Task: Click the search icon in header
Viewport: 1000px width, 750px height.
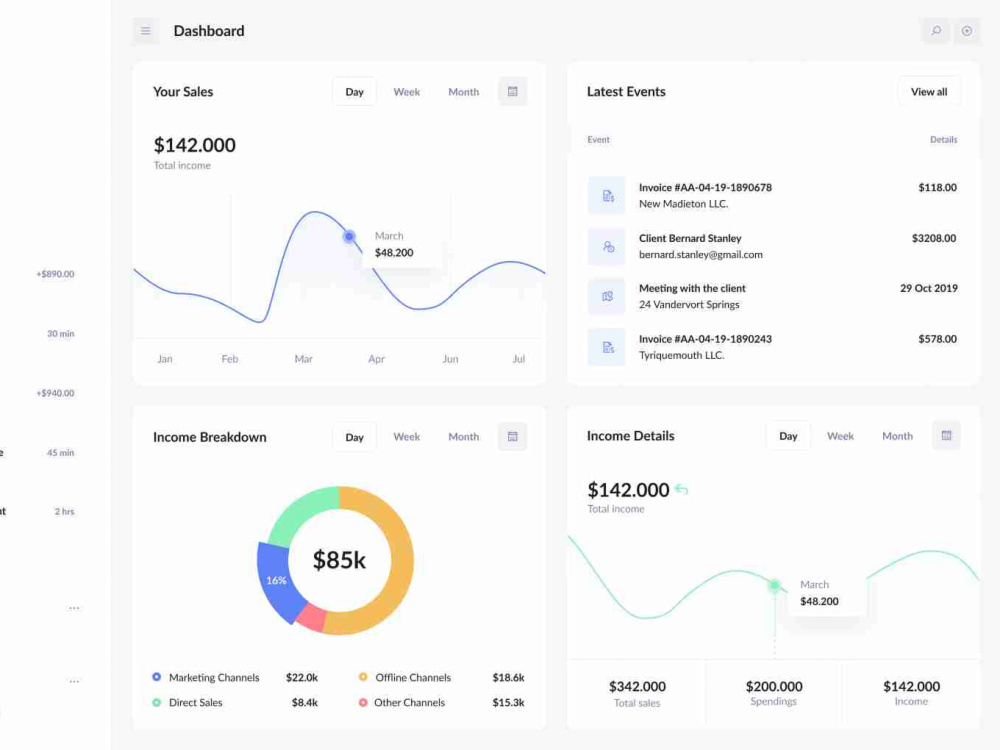Action: click(936, 31)
